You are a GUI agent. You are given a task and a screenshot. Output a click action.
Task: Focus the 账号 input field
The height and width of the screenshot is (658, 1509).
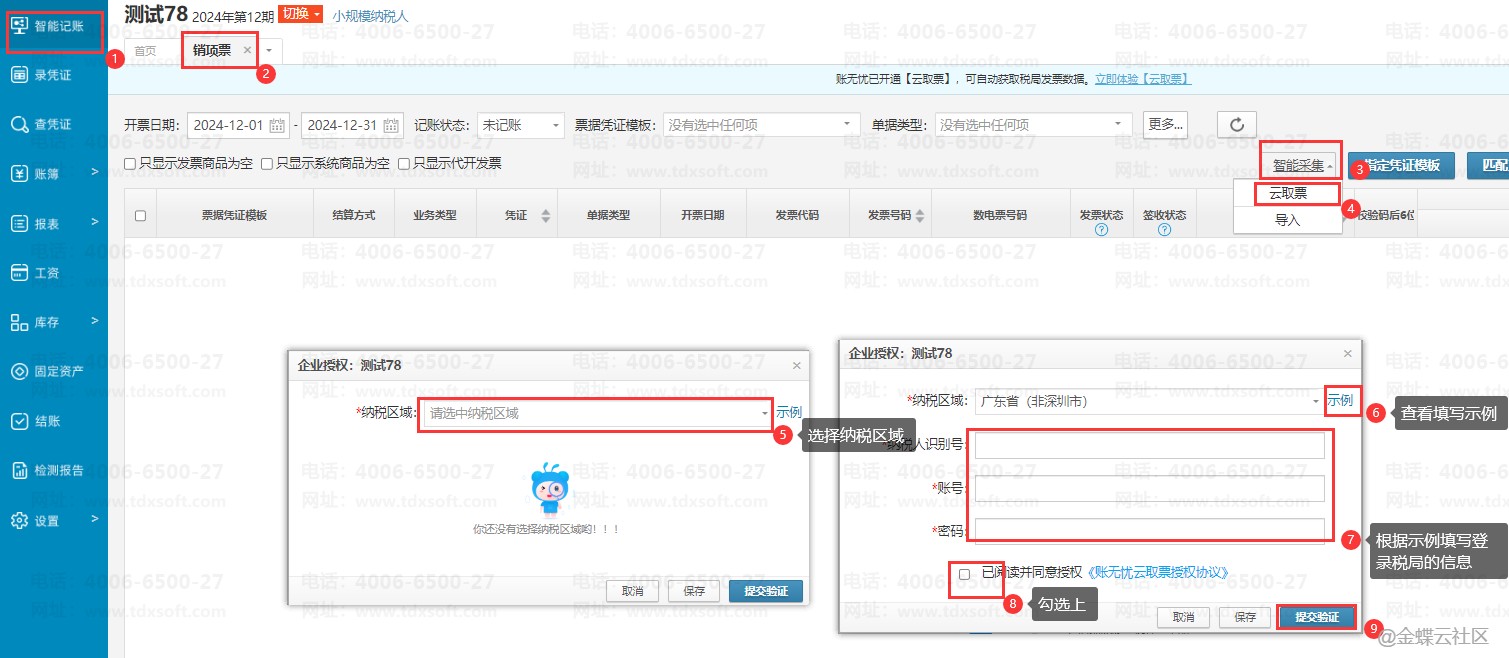pyautogui.click(x=1149, y=488)
